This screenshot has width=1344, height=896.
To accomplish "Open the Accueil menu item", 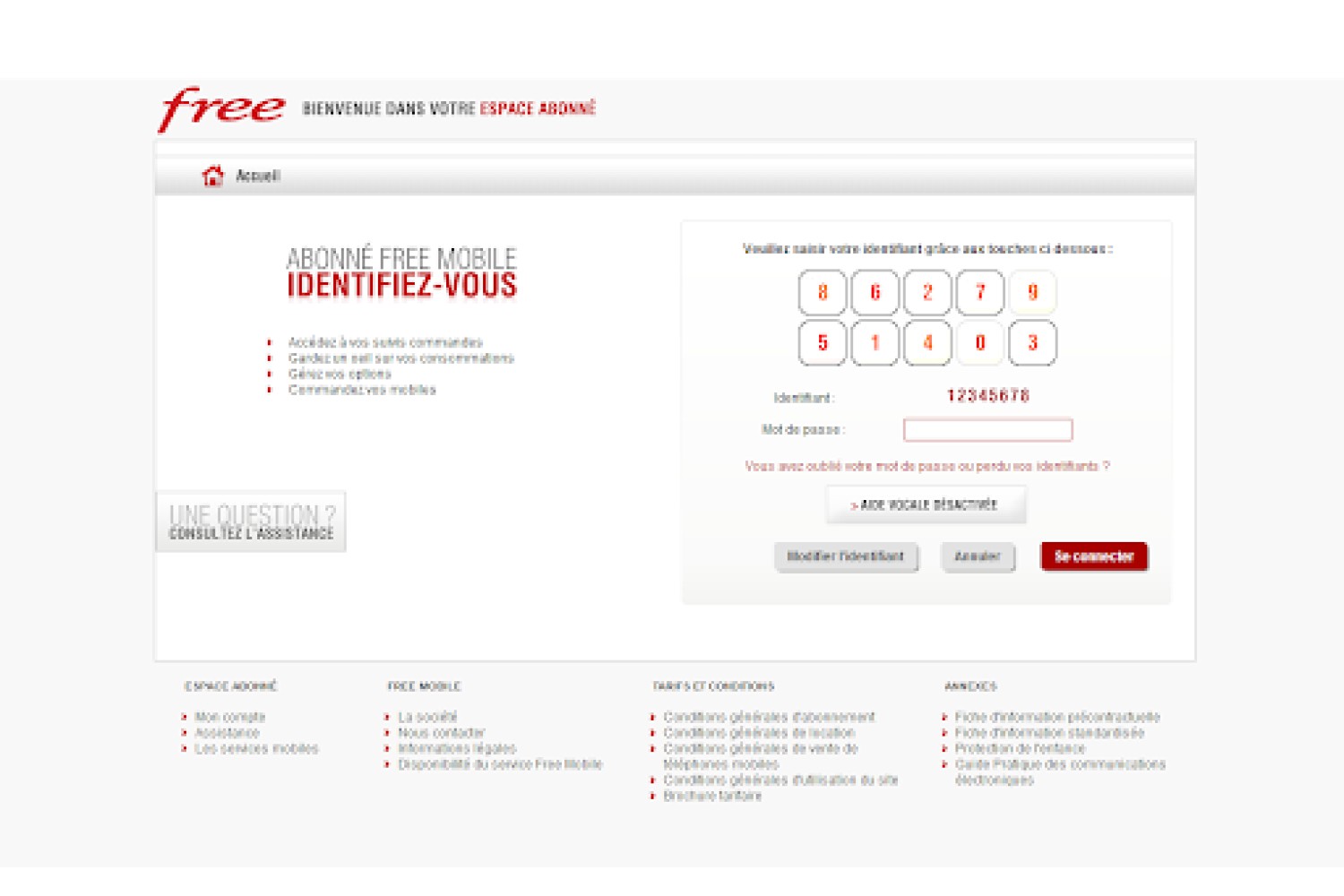I will point(258,176).
